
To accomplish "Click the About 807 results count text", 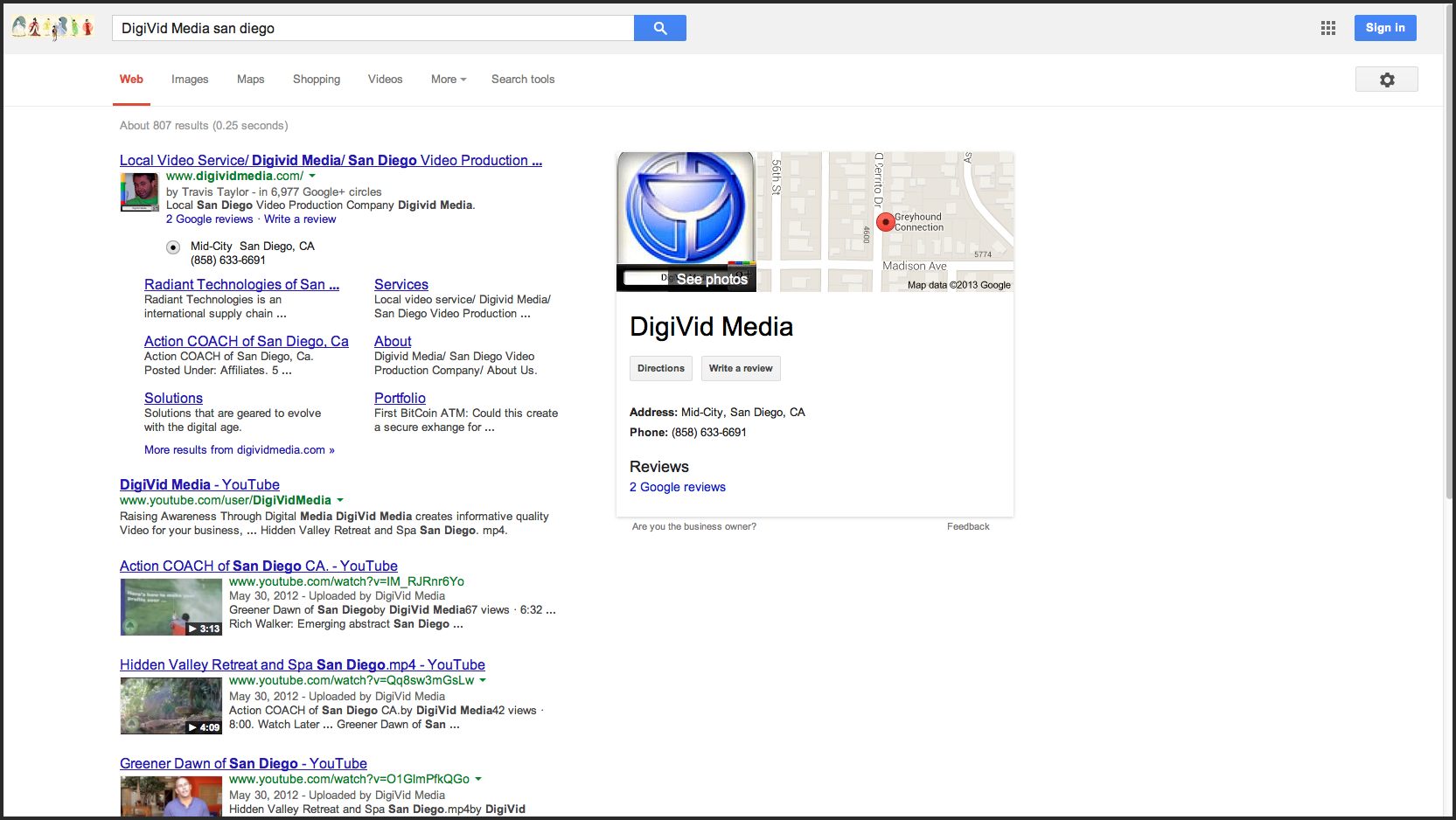I will pyautogui.click(x=204, y=126).
